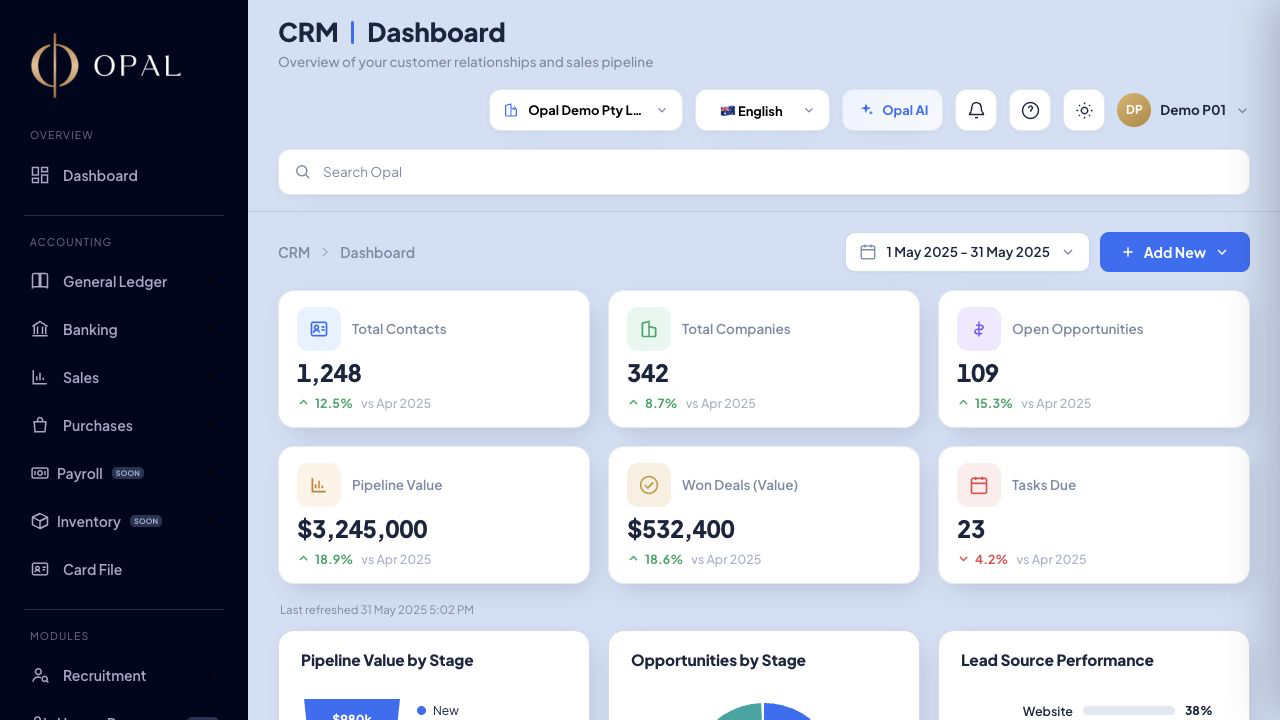Open the Opal Demo Pty company dropdown
Image resolution: width=1280 pixels, height=720 pixels.
click(586, 110)
